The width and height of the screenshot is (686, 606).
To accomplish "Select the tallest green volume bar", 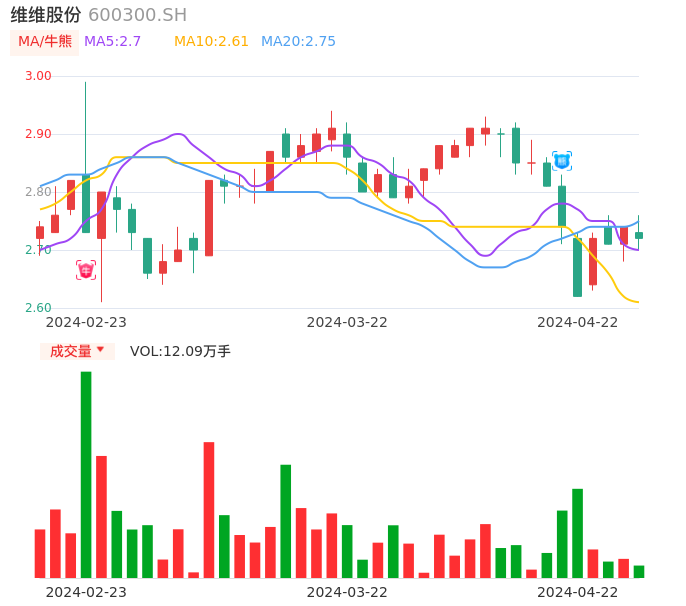I will (86, 474).
